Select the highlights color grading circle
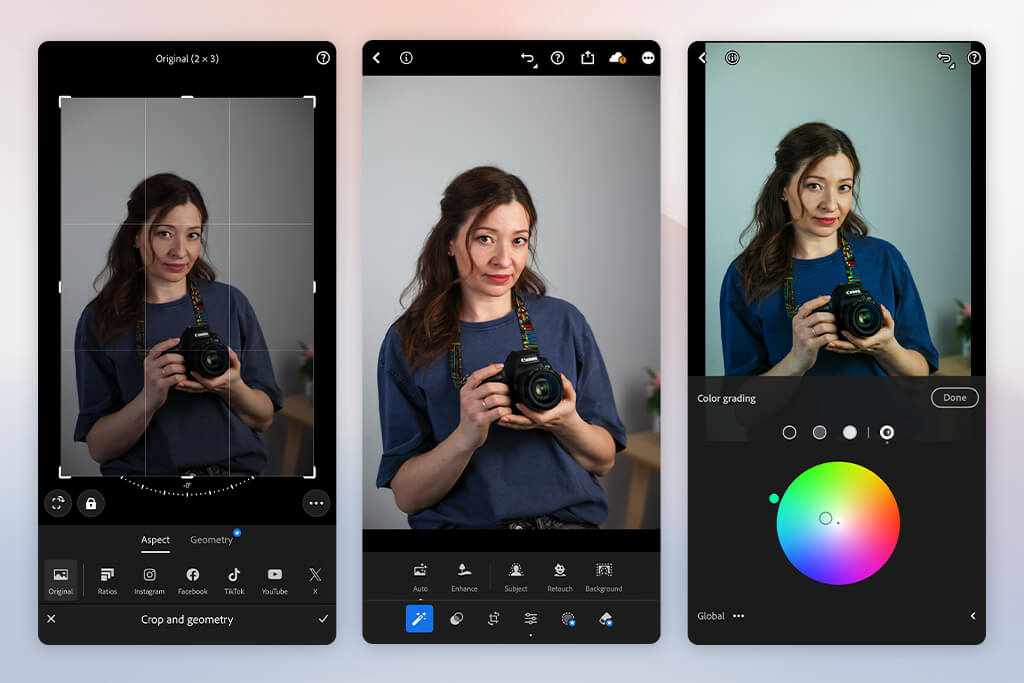 [x=849, y=432]
